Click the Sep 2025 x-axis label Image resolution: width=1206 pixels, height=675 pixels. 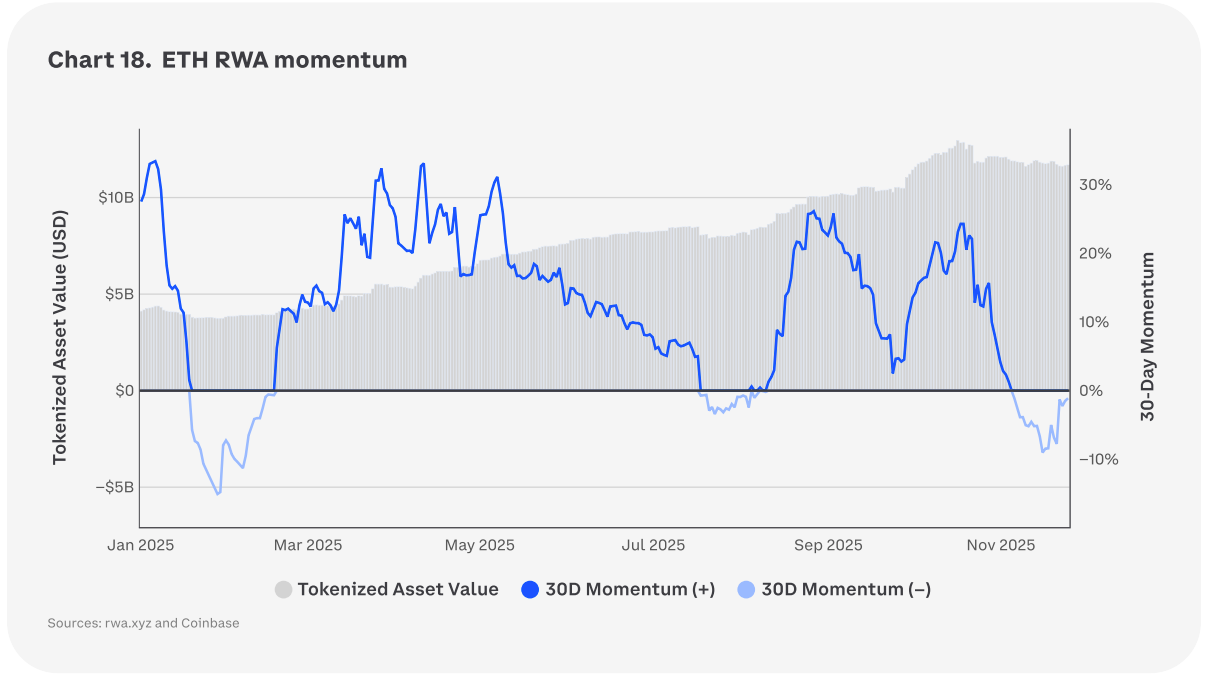(x=828, y=545)
